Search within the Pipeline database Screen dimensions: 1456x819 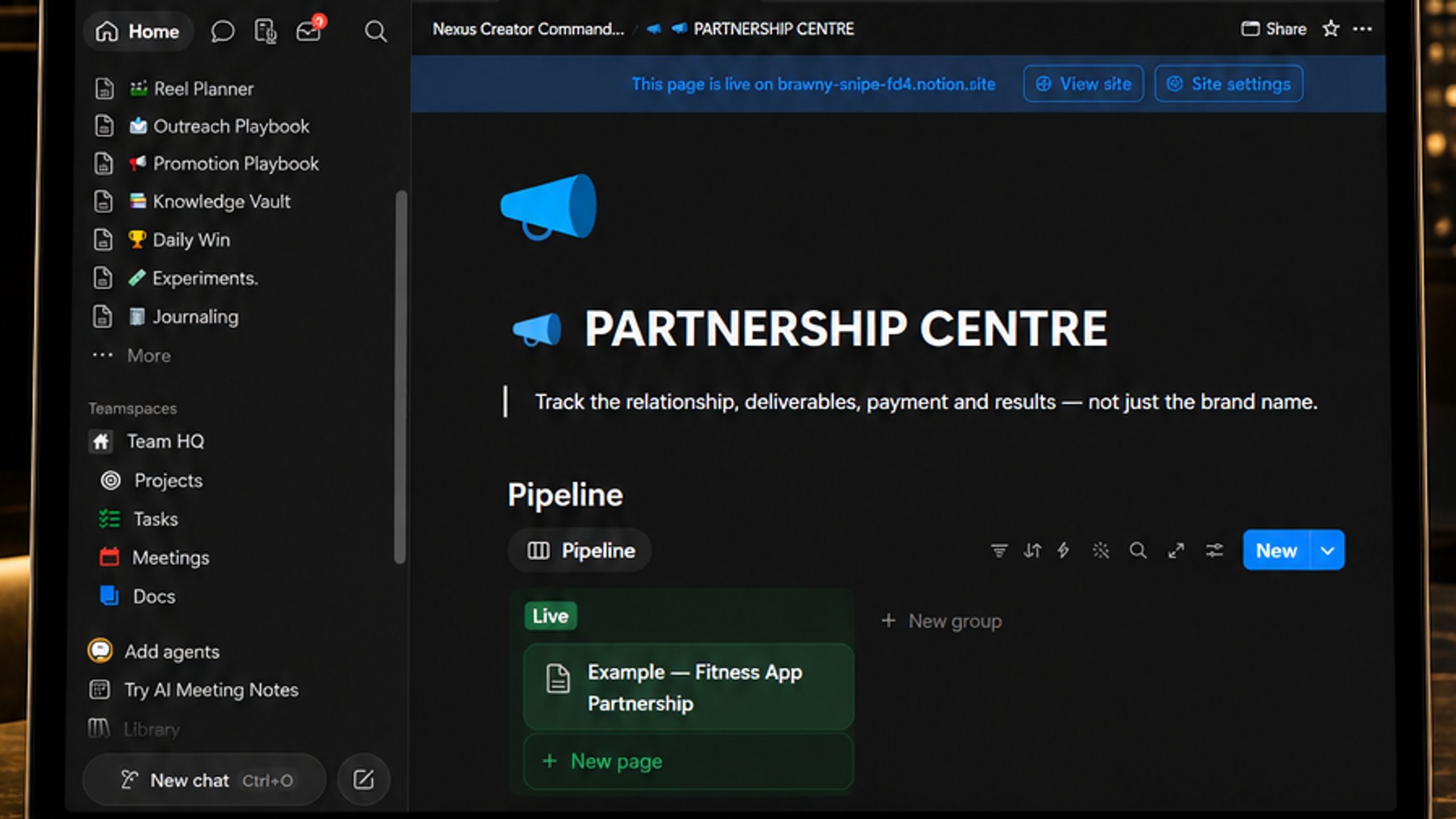tap(1138, 551)
